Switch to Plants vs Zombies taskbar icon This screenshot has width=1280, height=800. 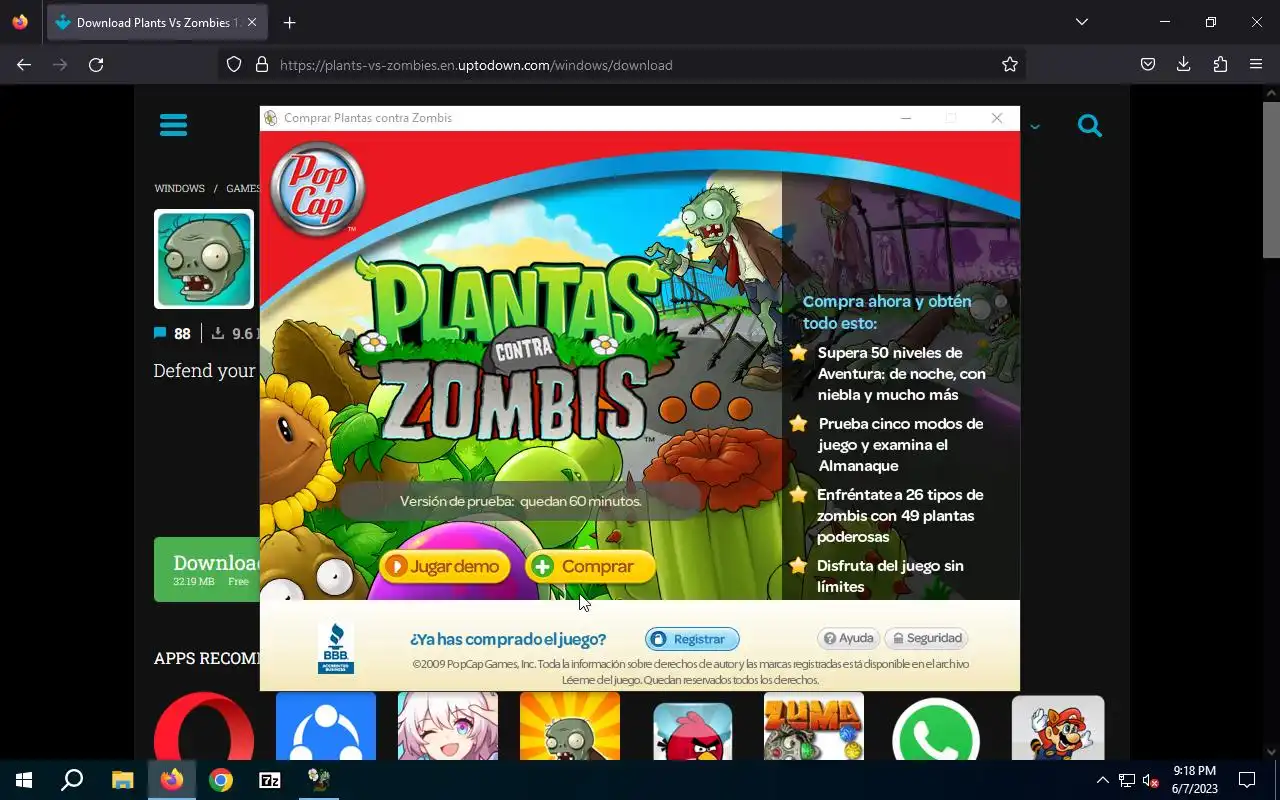[x=319, y=780]
